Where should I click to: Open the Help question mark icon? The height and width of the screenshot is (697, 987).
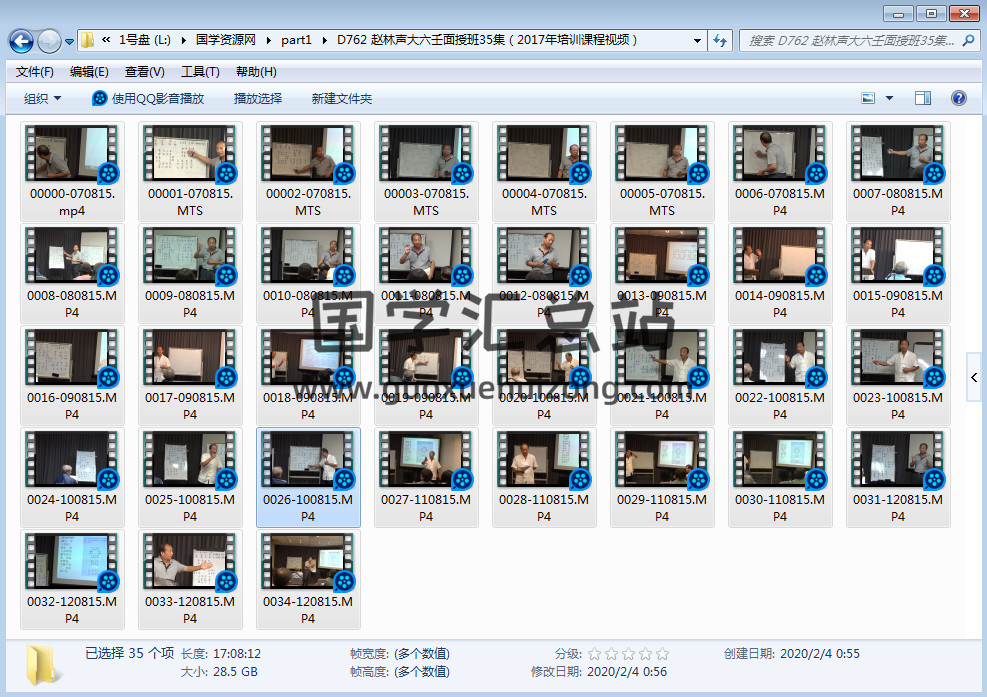(x=958, y=98)
